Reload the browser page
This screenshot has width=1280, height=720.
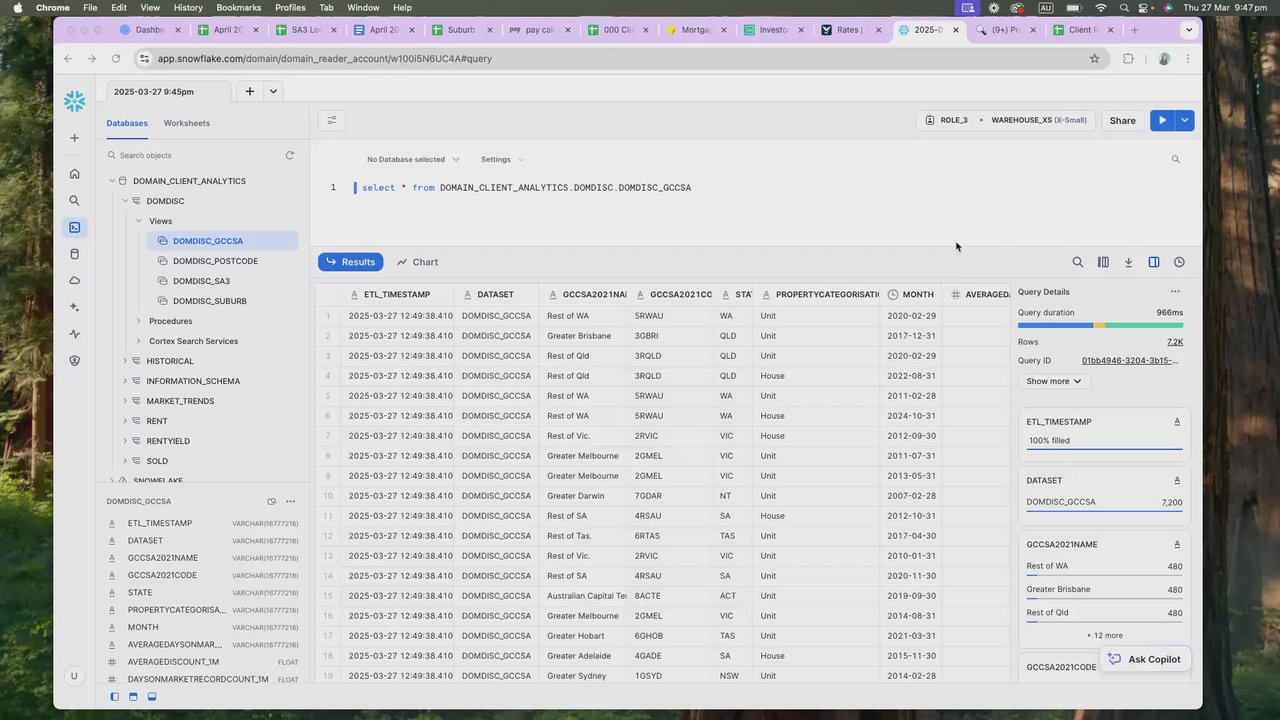(116, 58)
